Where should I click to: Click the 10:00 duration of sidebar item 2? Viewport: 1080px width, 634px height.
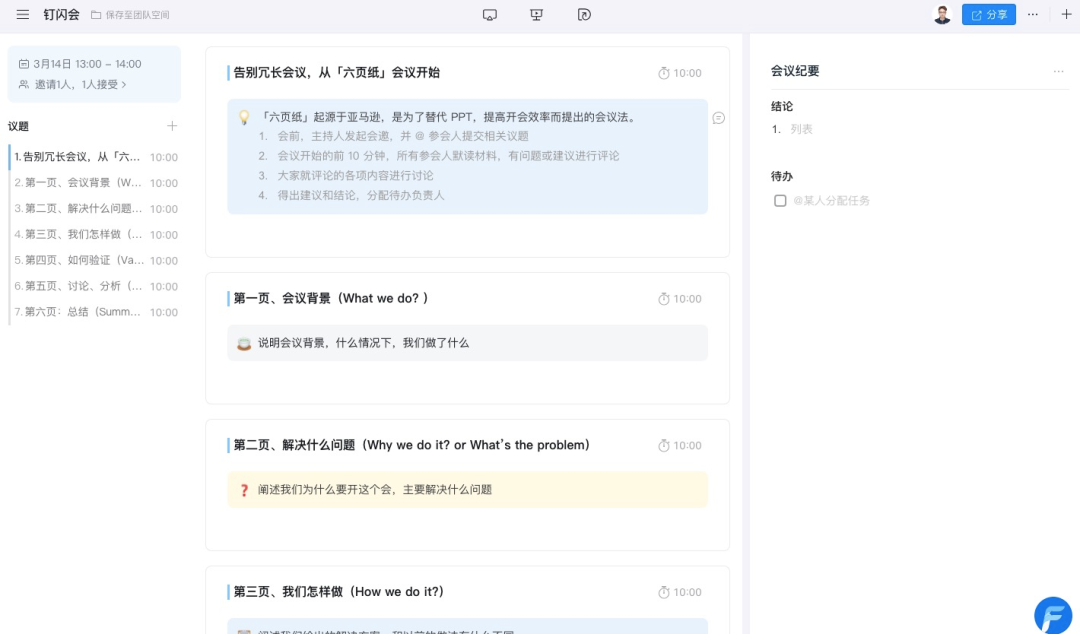[x=164, y=183]
